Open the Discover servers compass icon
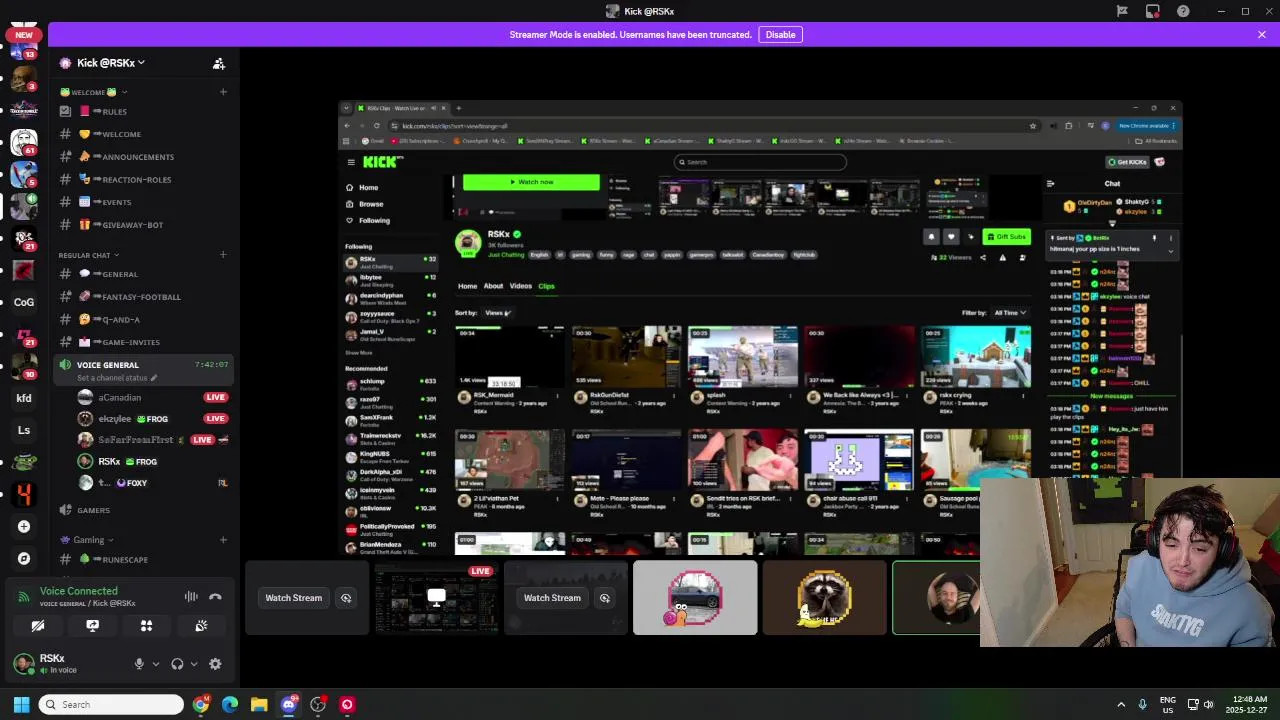 pyautogui.click(x=24, y=558)
